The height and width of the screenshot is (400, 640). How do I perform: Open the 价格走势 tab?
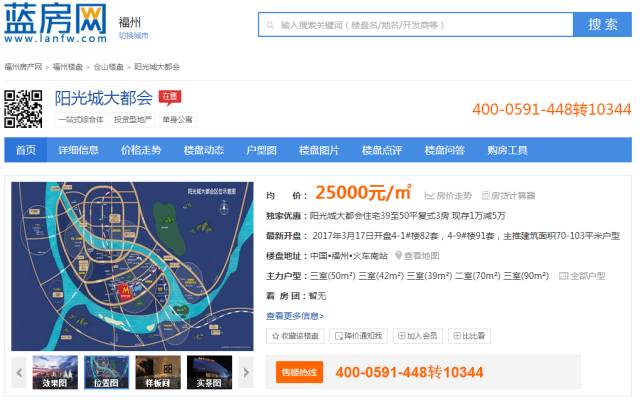pyautogui.click(x=141, y=150)
